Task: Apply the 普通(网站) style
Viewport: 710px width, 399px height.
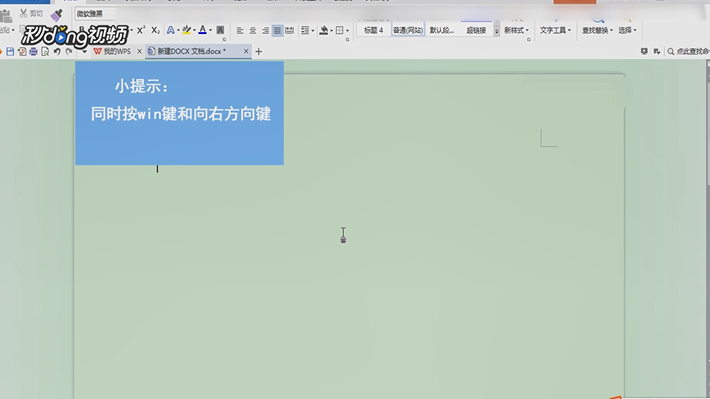Action: (x=408, y=30)
